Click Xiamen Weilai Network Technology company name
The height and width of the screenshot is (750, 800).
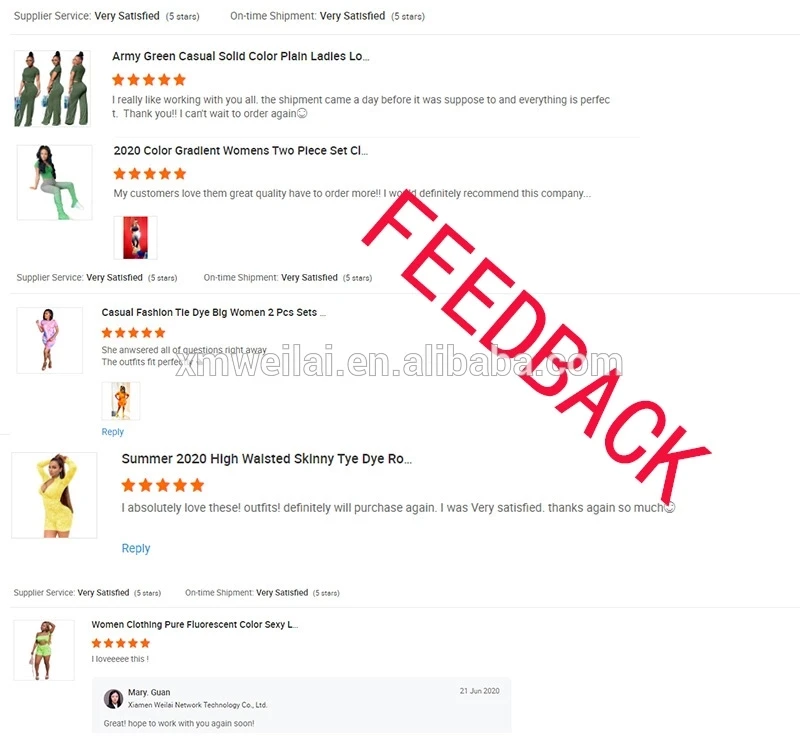click(197, 705)
